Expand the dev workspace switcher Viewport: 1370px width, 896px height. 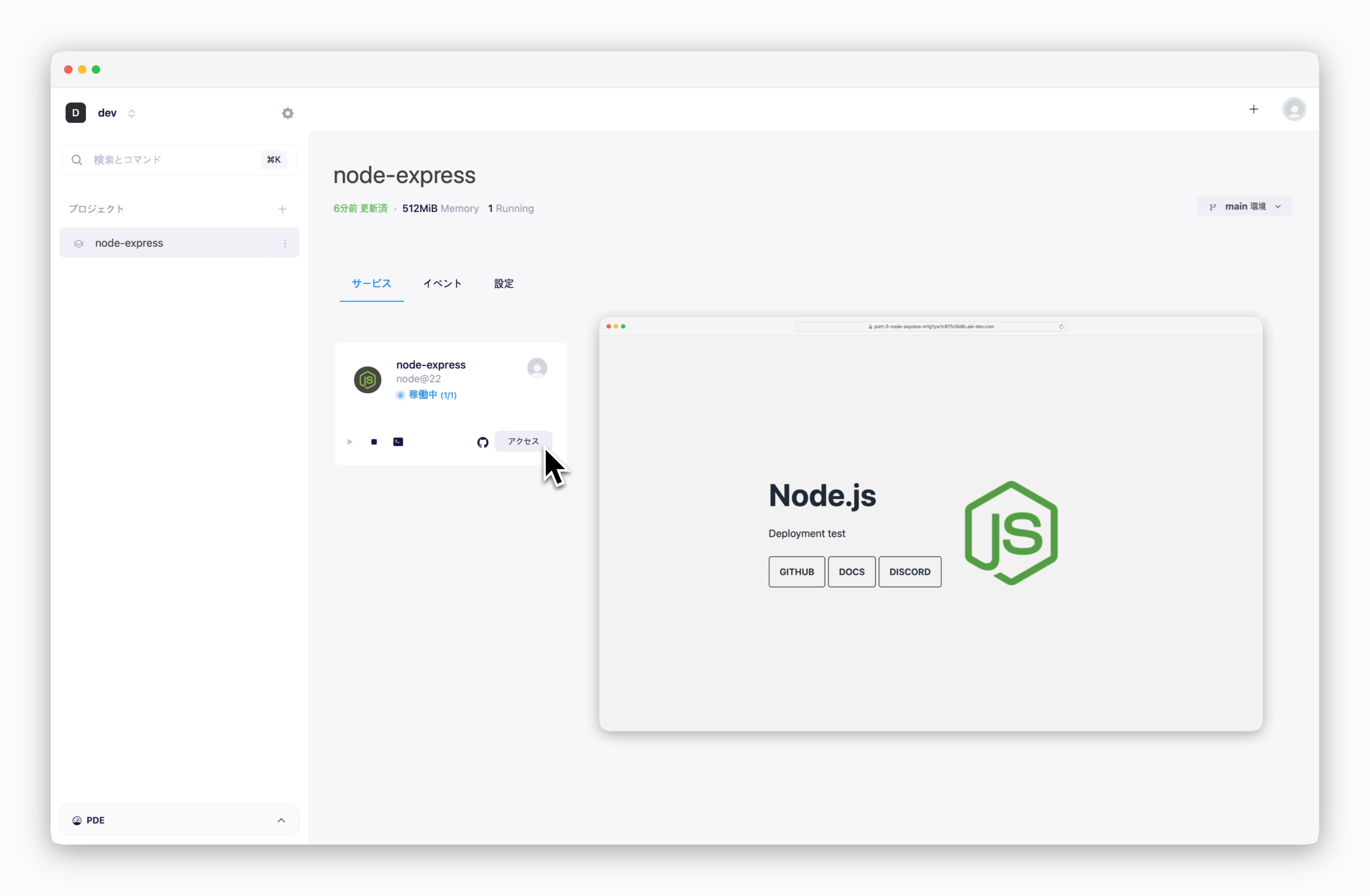point(131,113)
